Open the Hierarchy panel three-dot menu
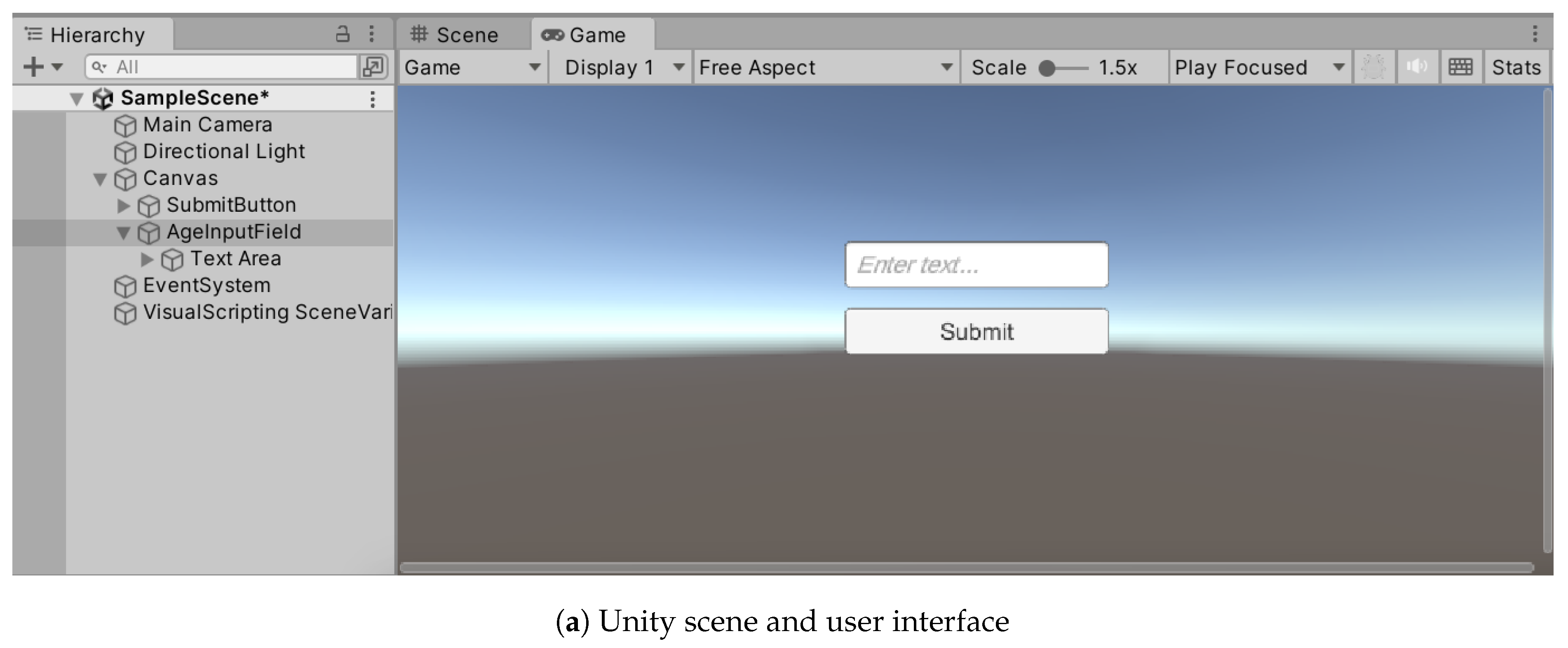1568x648 pixels. click(x=371, y=33)
